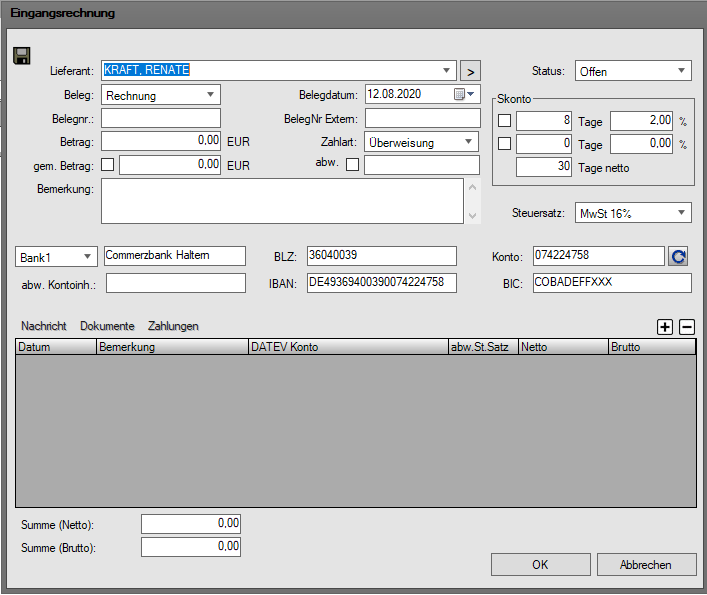Open the Zahlungen tab
This screenshot has height=595, width=707.
coord(173,326)
